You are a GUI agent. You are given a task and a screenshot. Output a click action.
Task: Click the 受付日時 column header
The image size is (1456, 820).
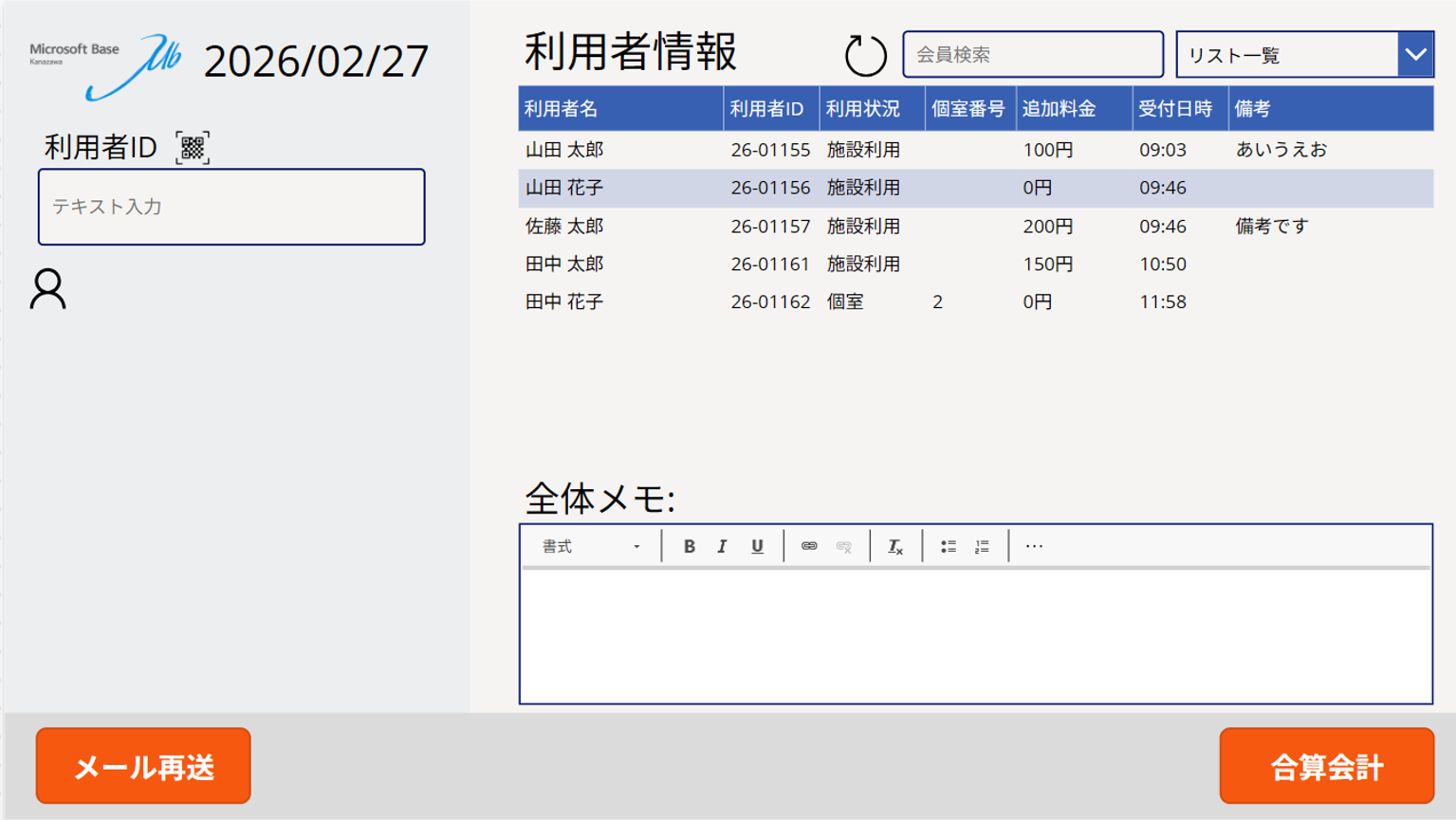click(1175, 109)
